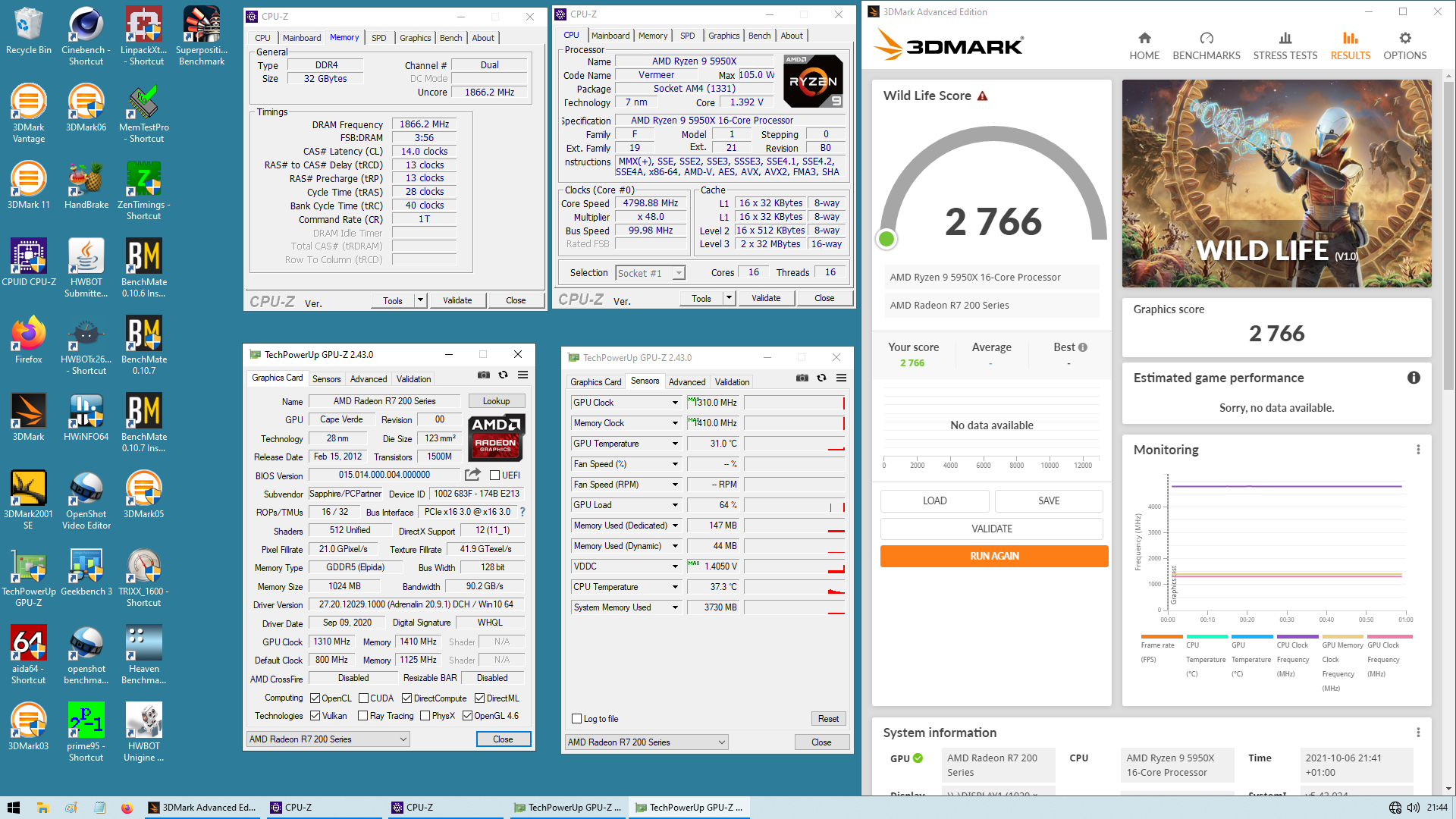Open Firefox desktop icon
The image size is (1456, 819).
[28, 340]
